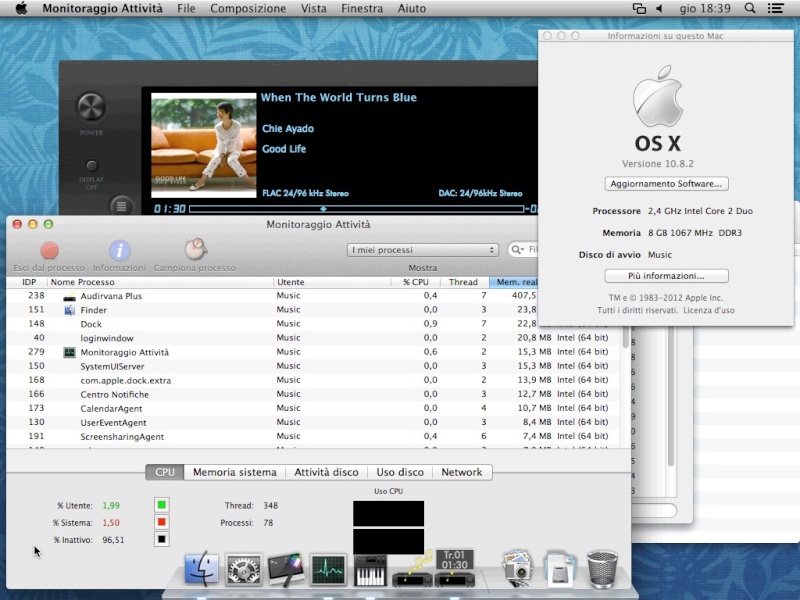The width and height of the screenshot is (800, 600).
Task: Select the Centro Notifiche process row
Action: coord(314,394)
